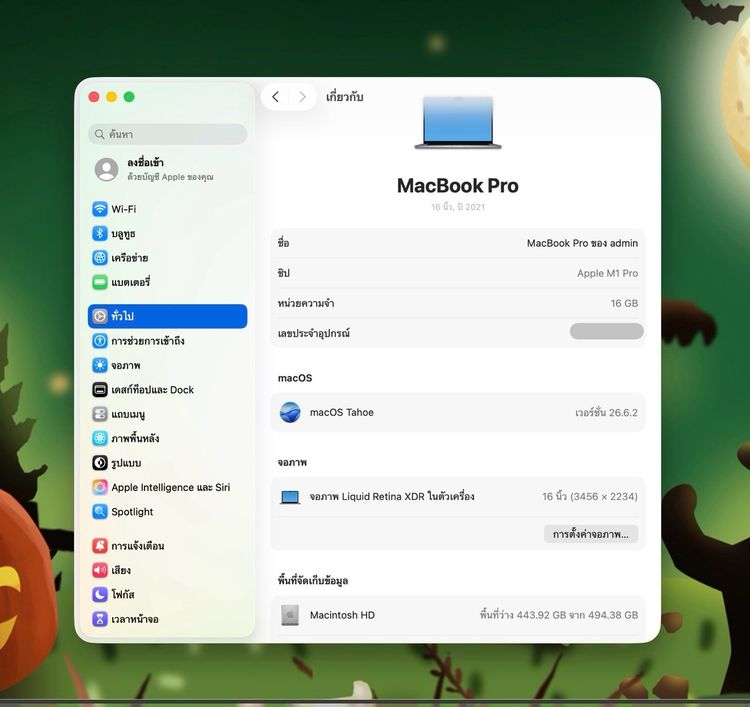Click the เกี่ยวกับ page title

pos(344,97)
